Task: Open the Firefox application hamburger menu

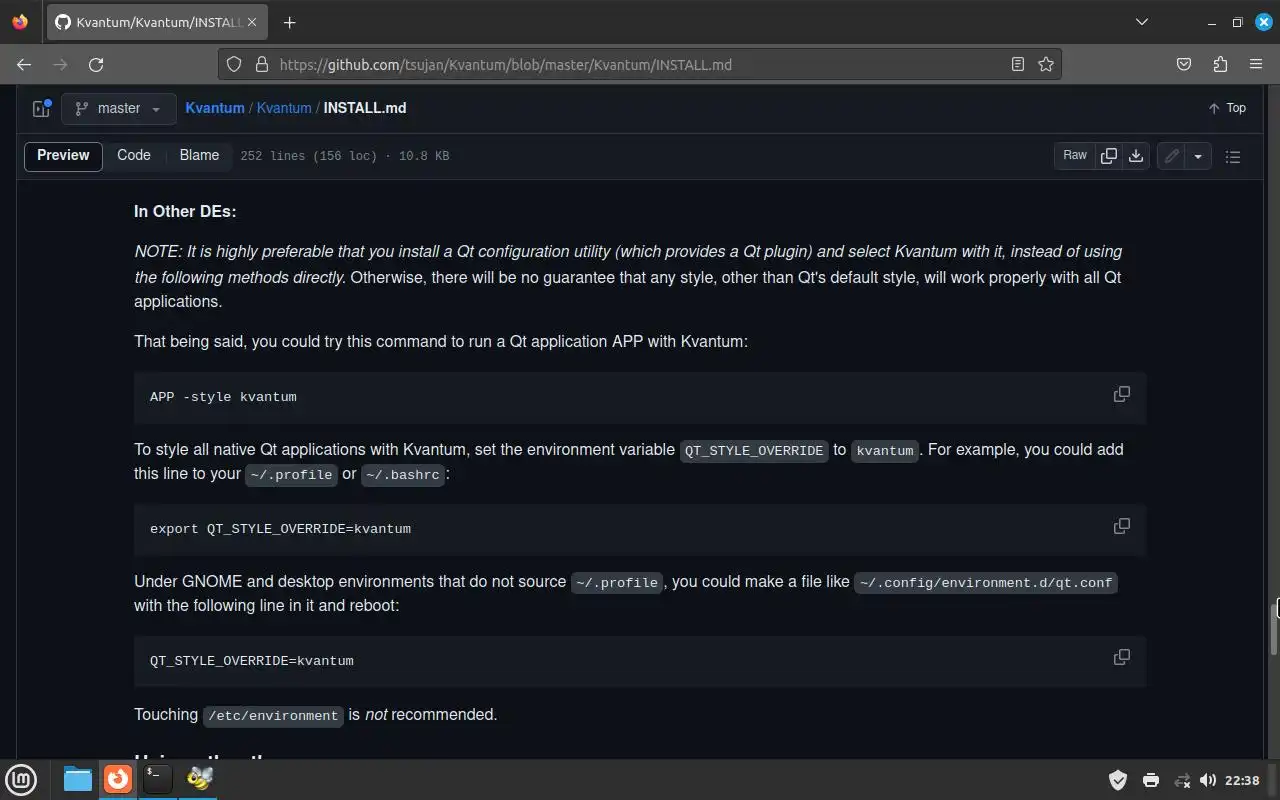Action: (1256, 64)
